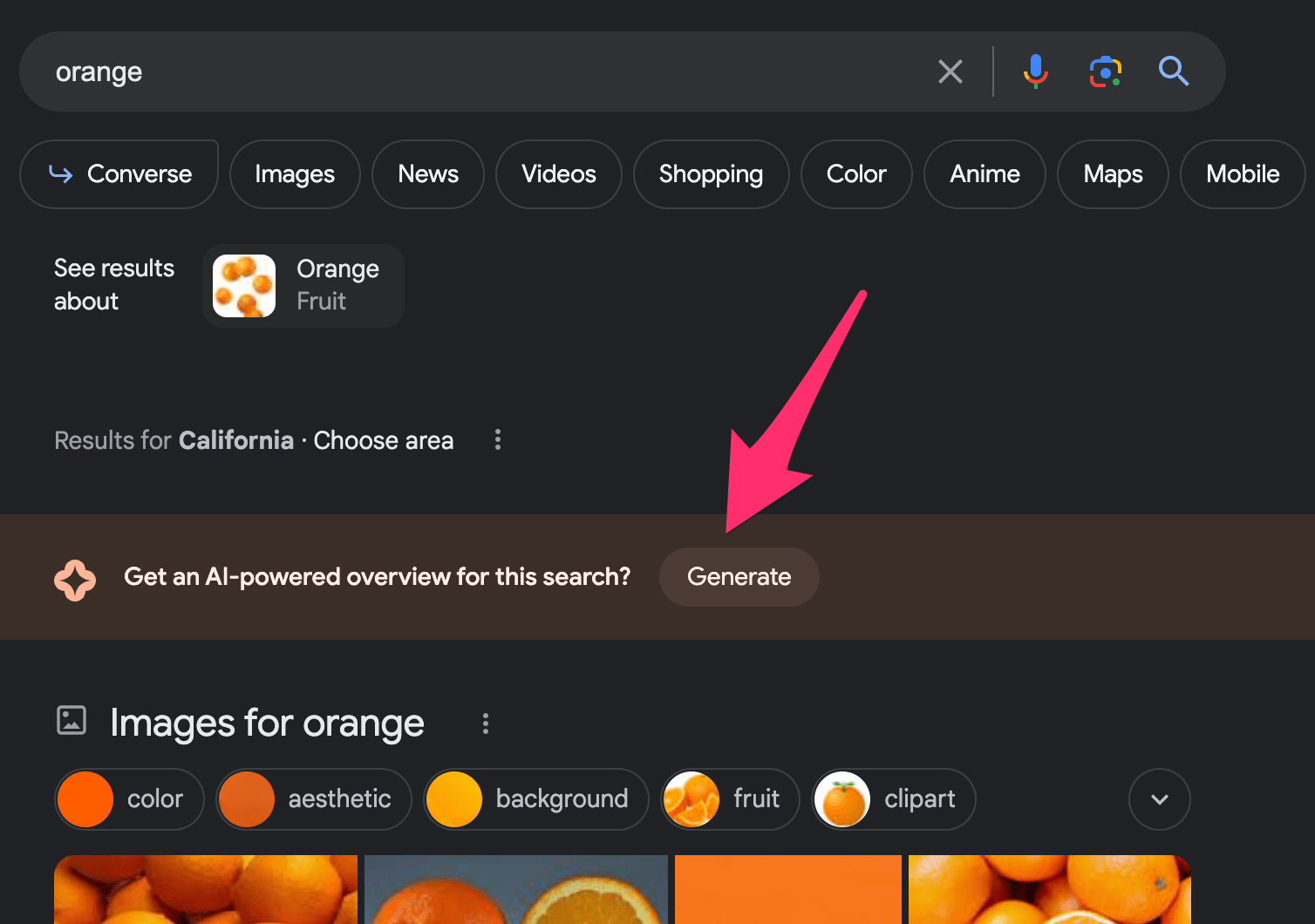Open the first image result of whole oranges
1315x924 pixels.
tap(206, 889)
